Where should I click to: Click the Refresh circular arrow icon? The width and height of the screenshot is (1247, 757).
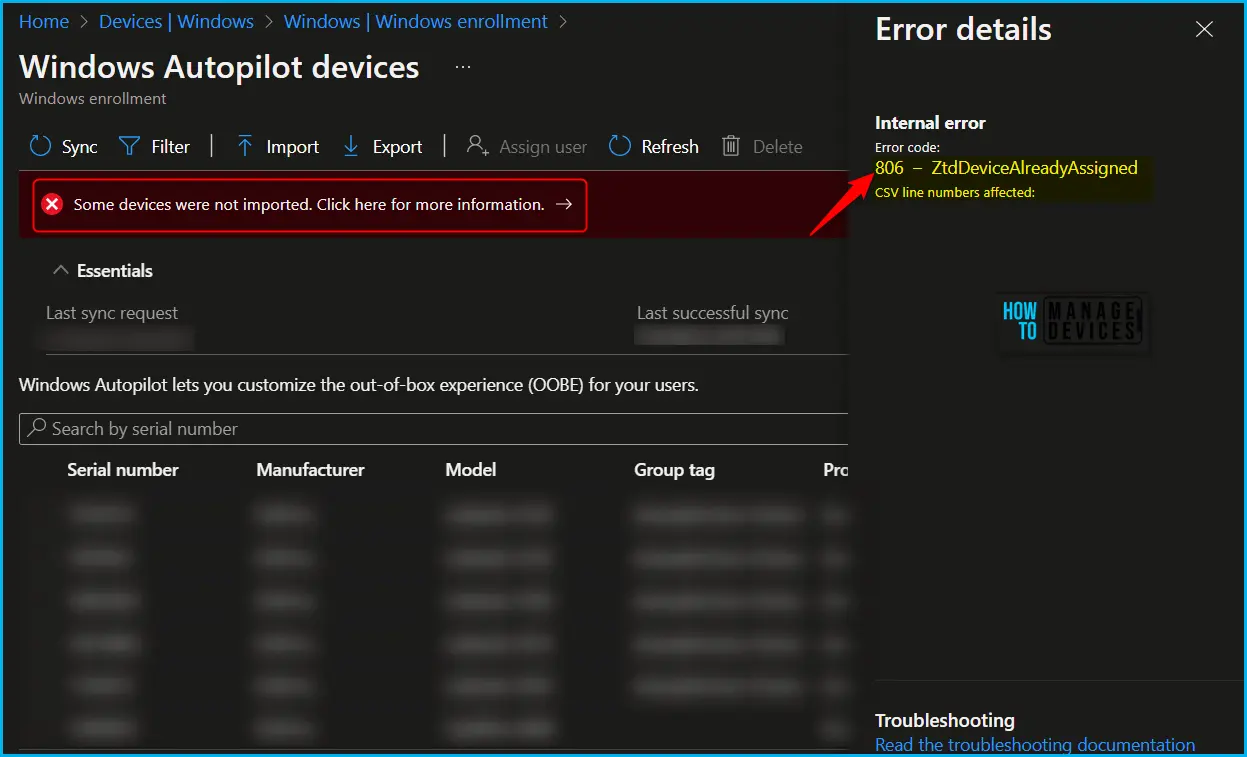click(x=620, y=146)
